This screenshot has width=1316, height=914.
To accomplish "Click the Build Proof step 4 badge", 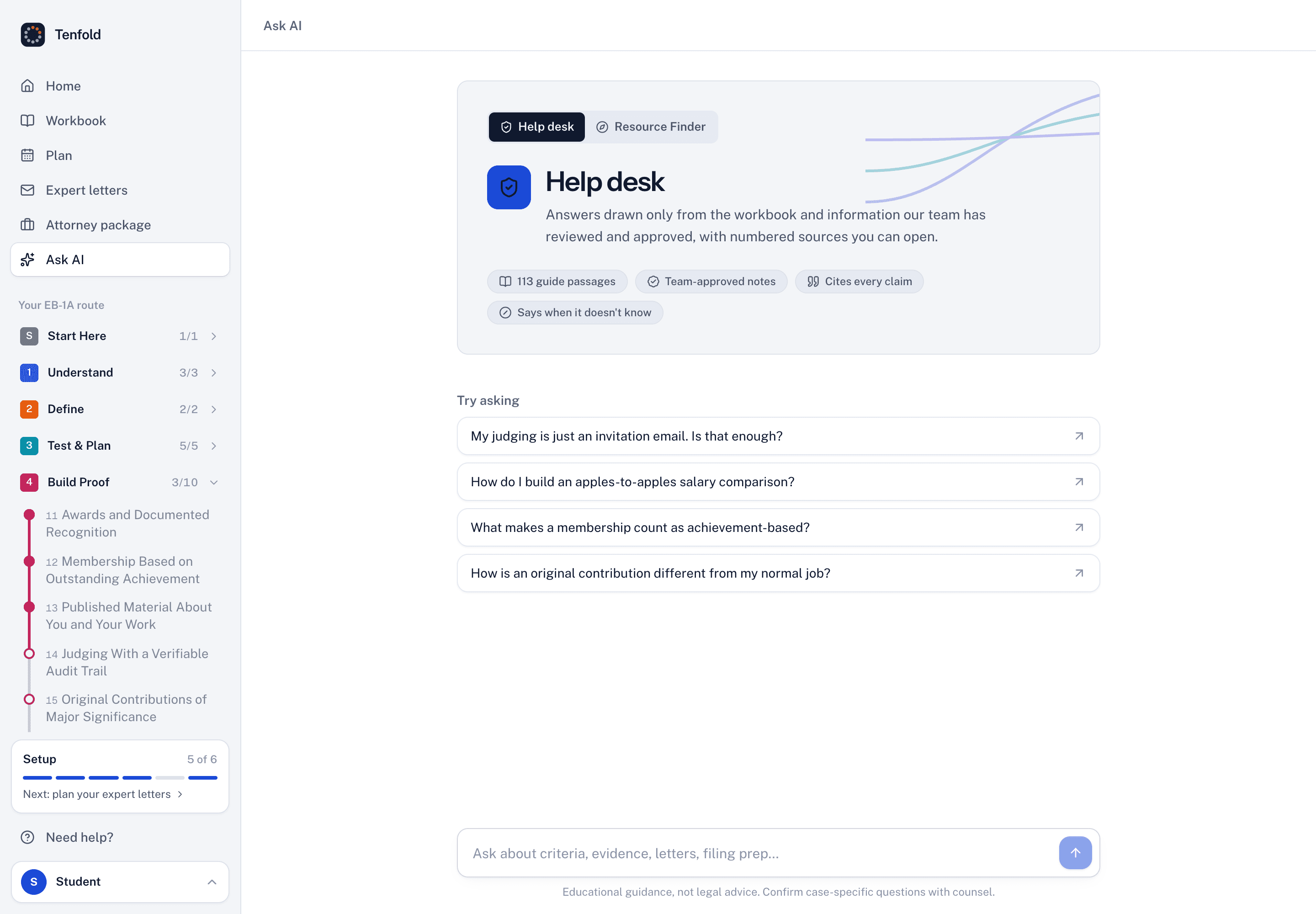I will coord(29,483).
